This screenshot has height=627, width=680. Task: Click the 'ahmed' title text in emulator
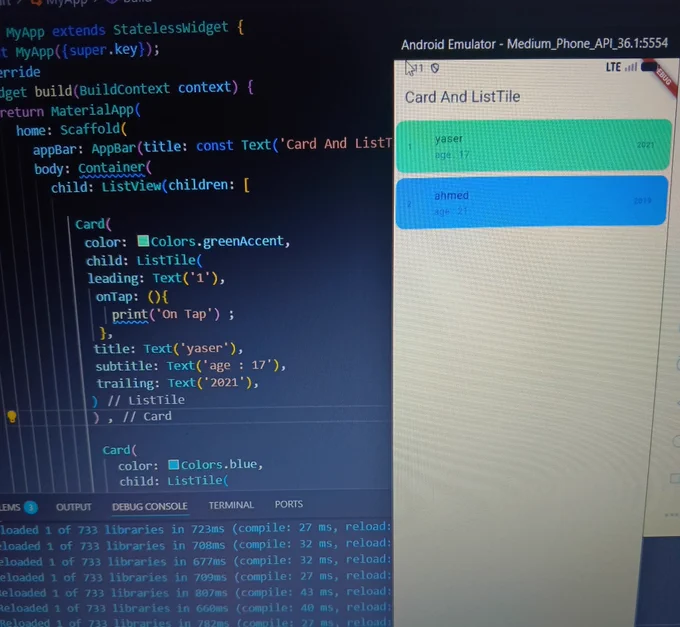(x=451, y=196)
